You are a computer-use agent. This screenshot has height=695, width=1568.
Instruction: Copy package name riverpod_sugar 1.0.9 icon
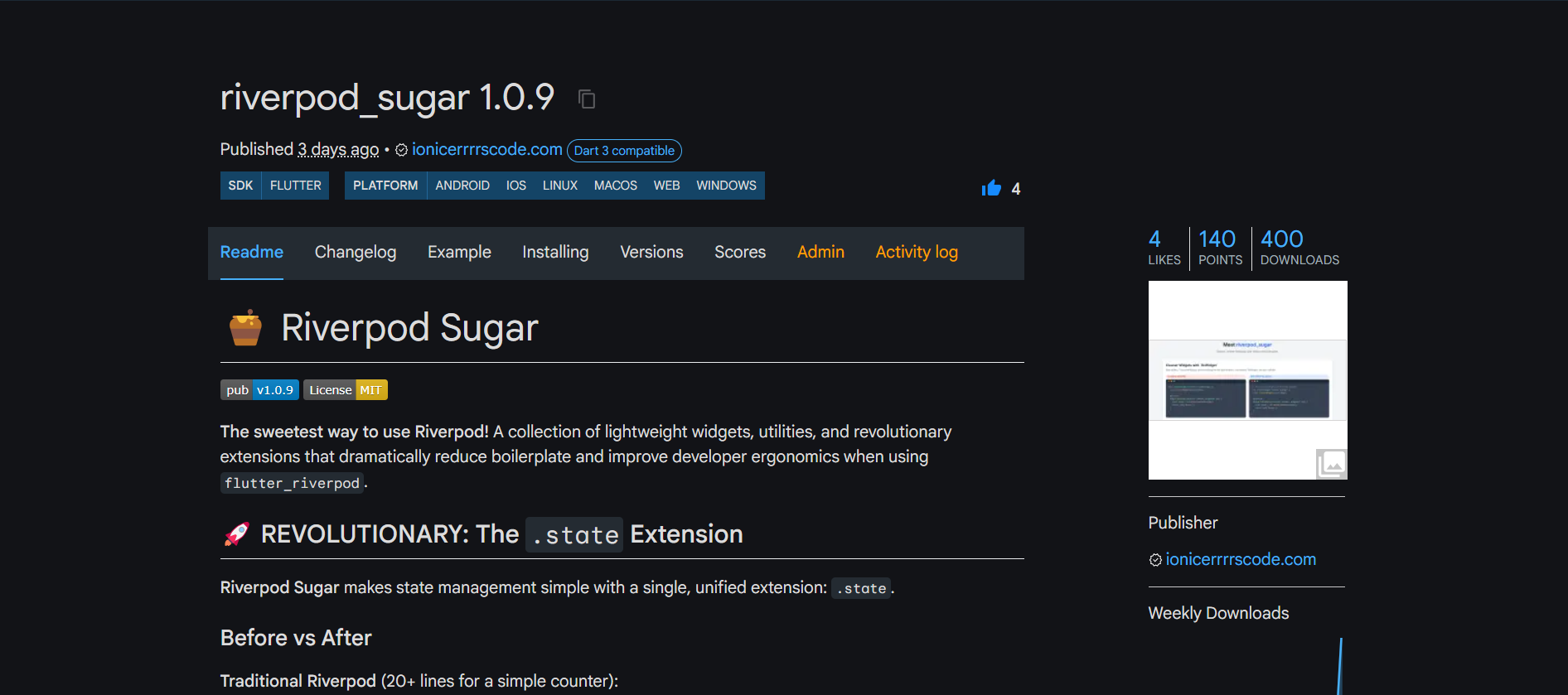tap(587, 99)
